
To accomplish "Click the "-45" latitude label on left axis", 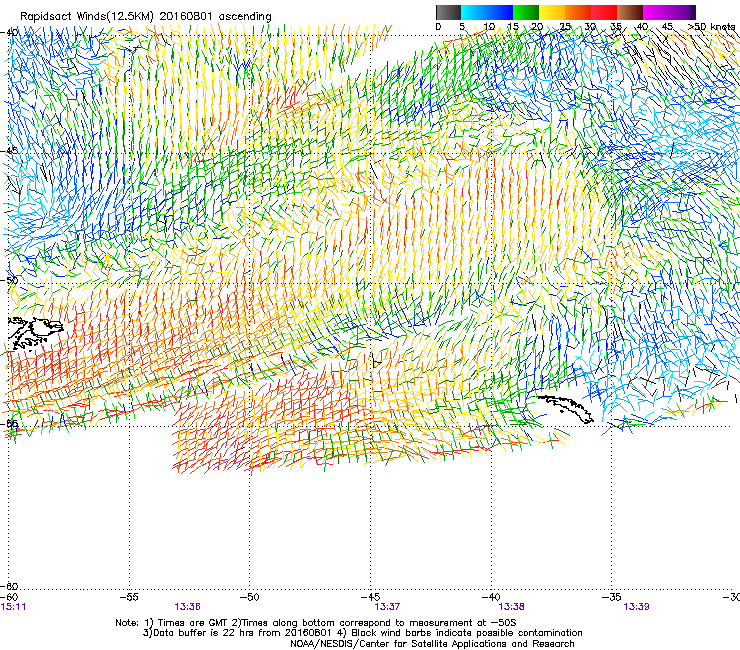I will (x=9, y=150).
